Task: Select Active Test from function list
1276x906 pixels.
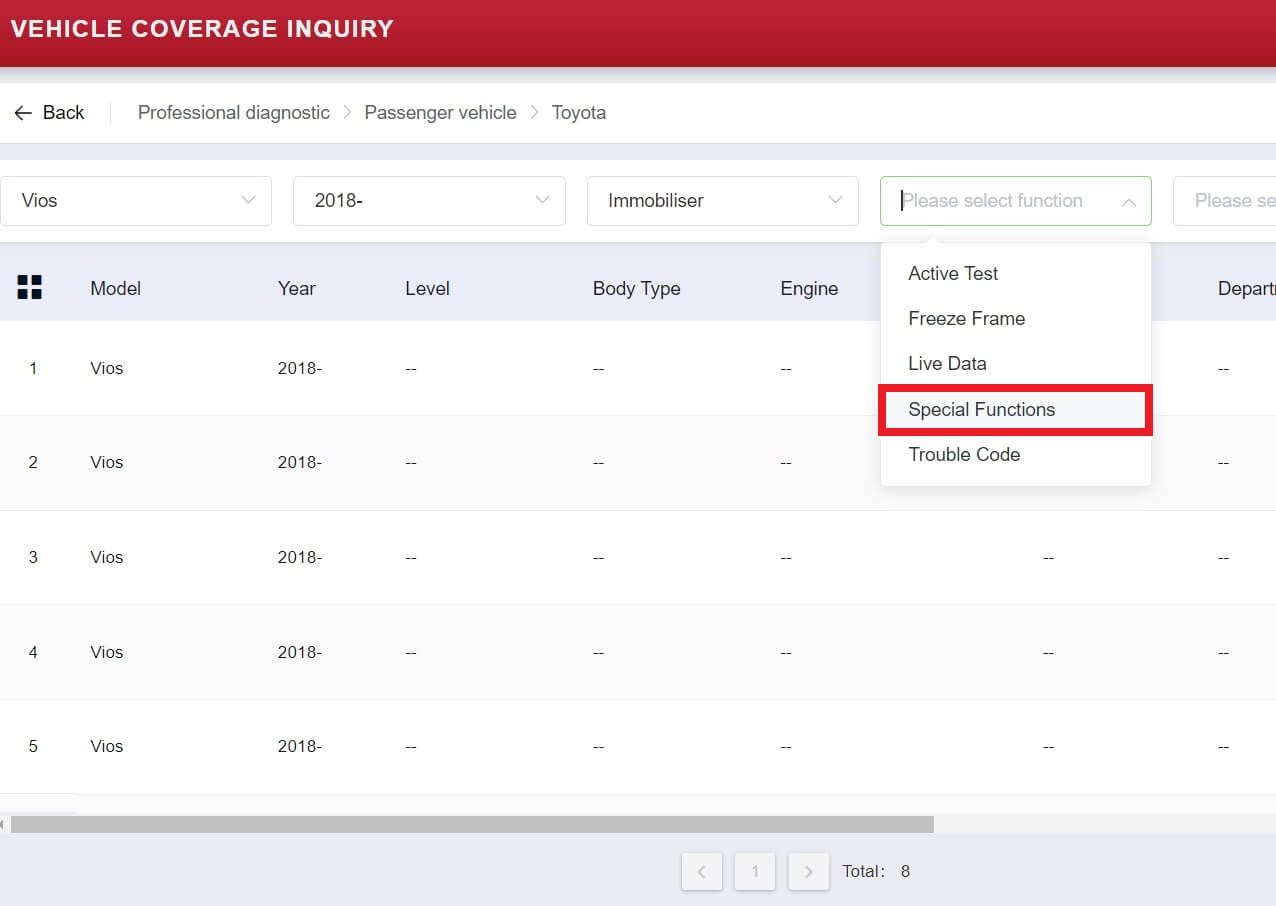Action: 953,273
